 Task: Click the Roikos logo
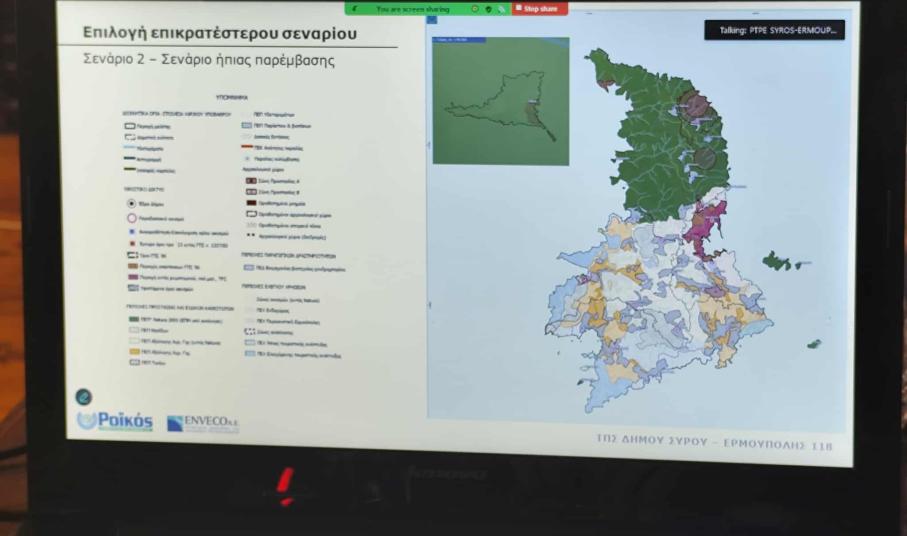(x=115, y=422)
